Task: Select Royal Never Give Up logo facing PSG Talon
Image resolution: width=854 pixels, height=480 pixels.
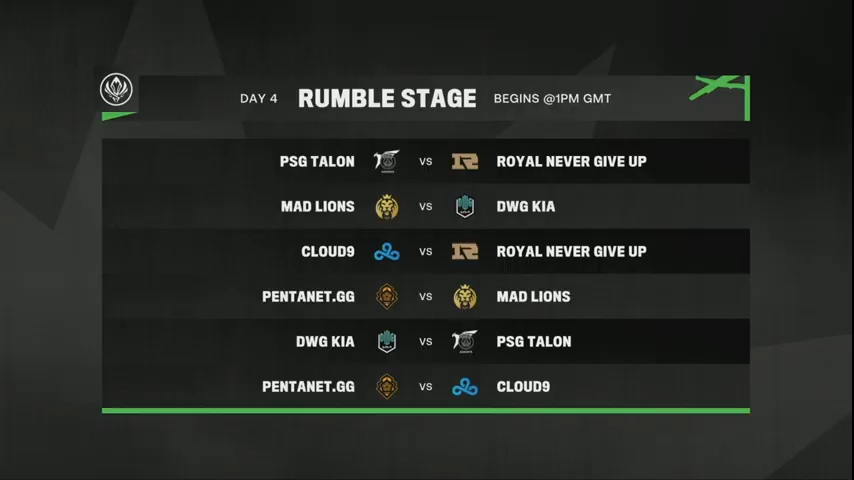Action: pyautogui.click(x=465, y=161)
